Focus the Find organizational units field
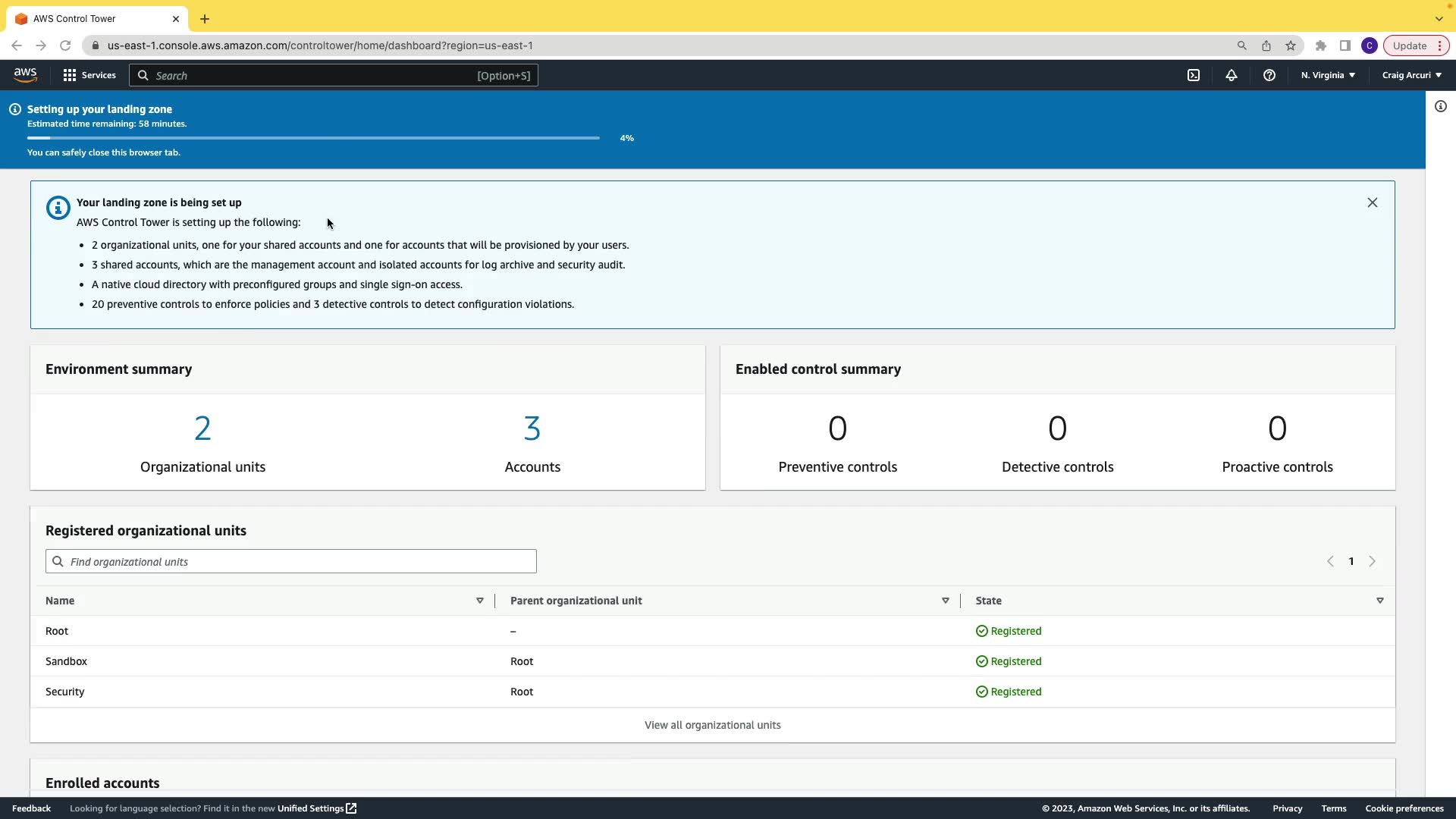The image size is (1456, 819). click(x=291, y=562)
